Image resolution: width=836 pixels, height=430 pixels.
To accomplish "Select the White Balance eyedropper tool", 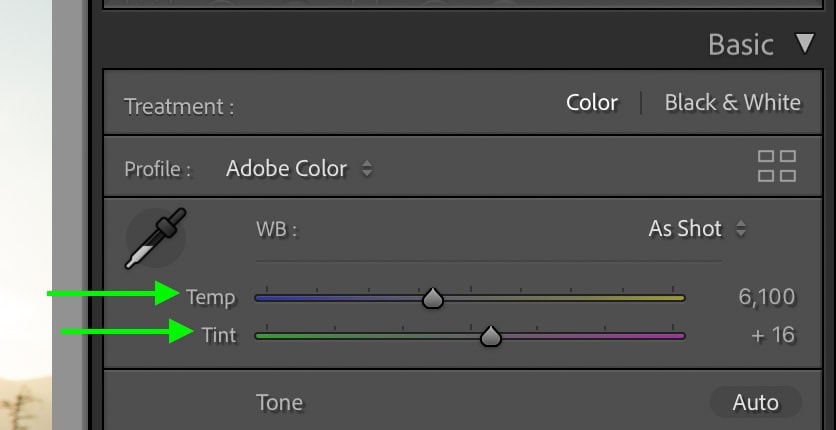I will tap(156, 238).
